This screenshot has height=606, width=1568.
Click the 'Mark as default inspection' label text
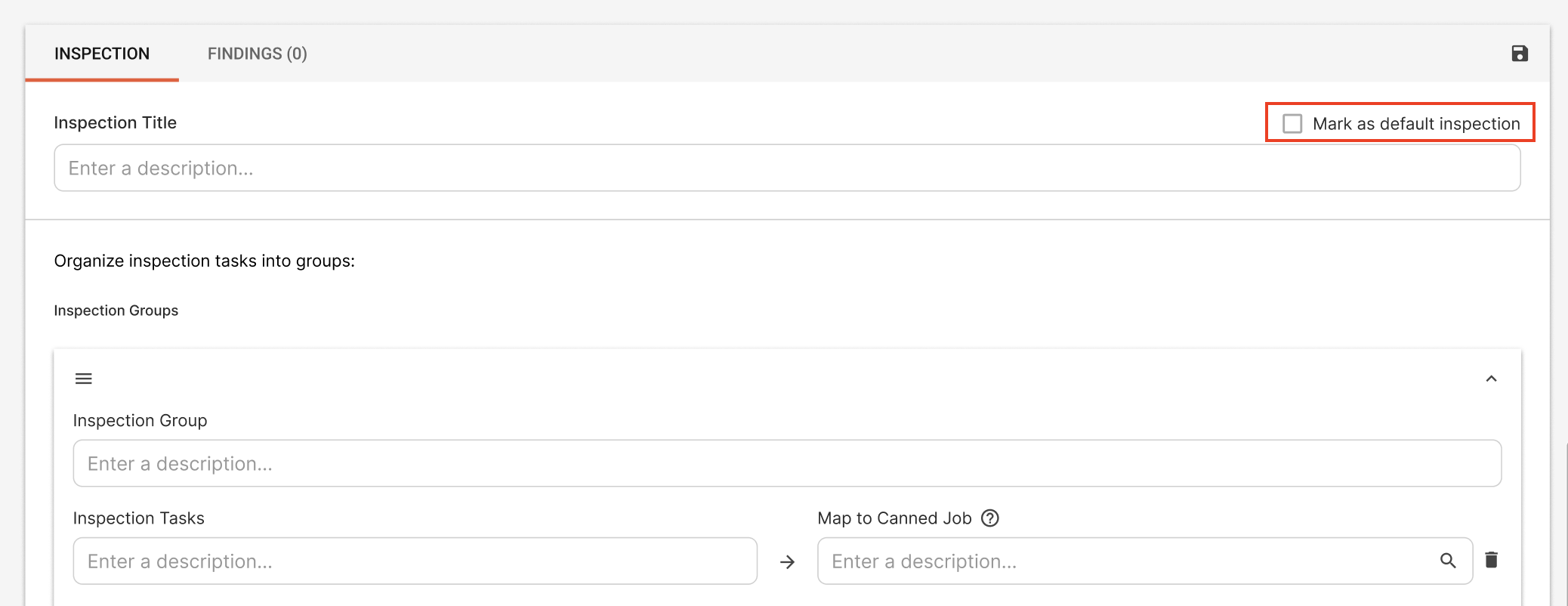tap(1416, 124)
